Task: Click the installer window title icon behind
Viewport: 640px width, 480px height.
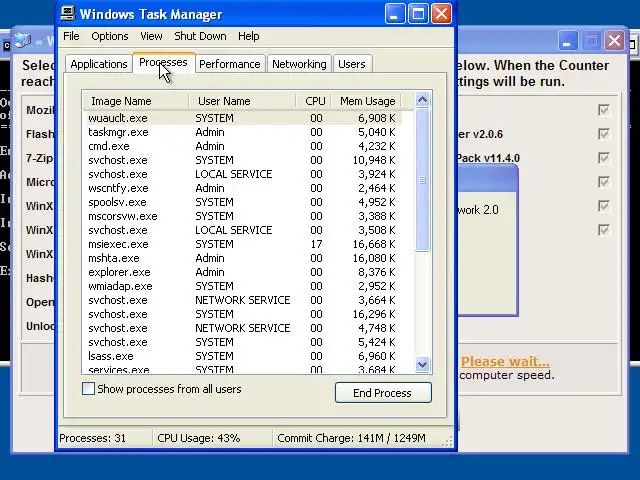Action: pos(23,41)
